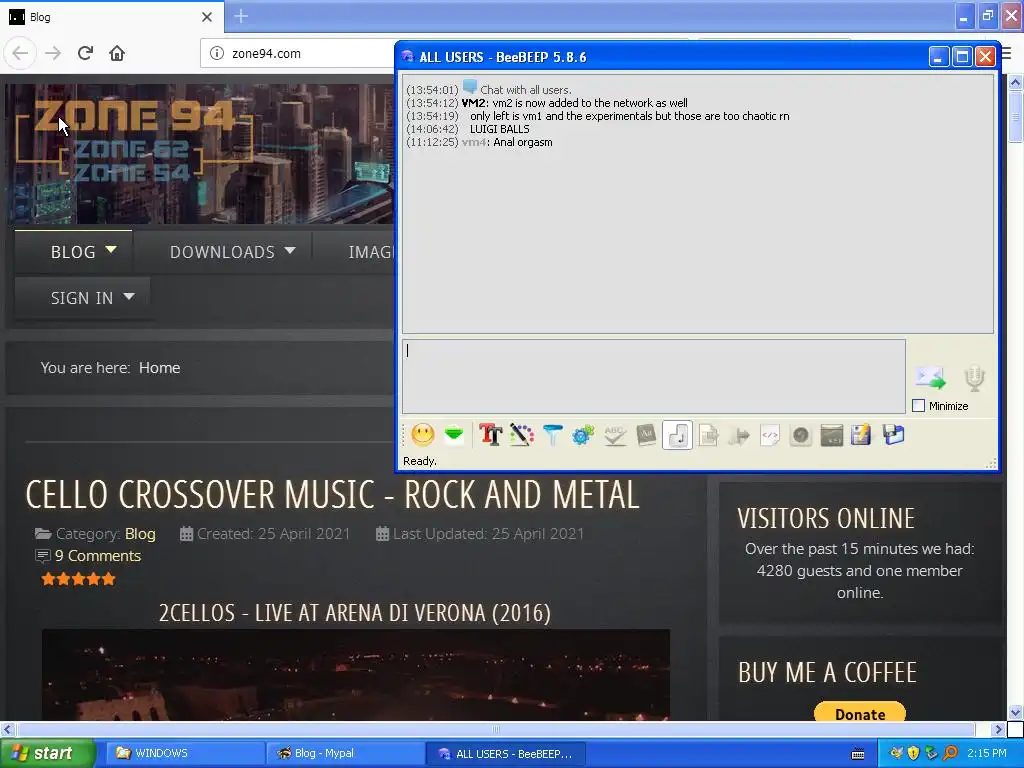Screen dimensions: 1024x768
Task: Open the chat font (TT) settings
Action: (490, 435)
